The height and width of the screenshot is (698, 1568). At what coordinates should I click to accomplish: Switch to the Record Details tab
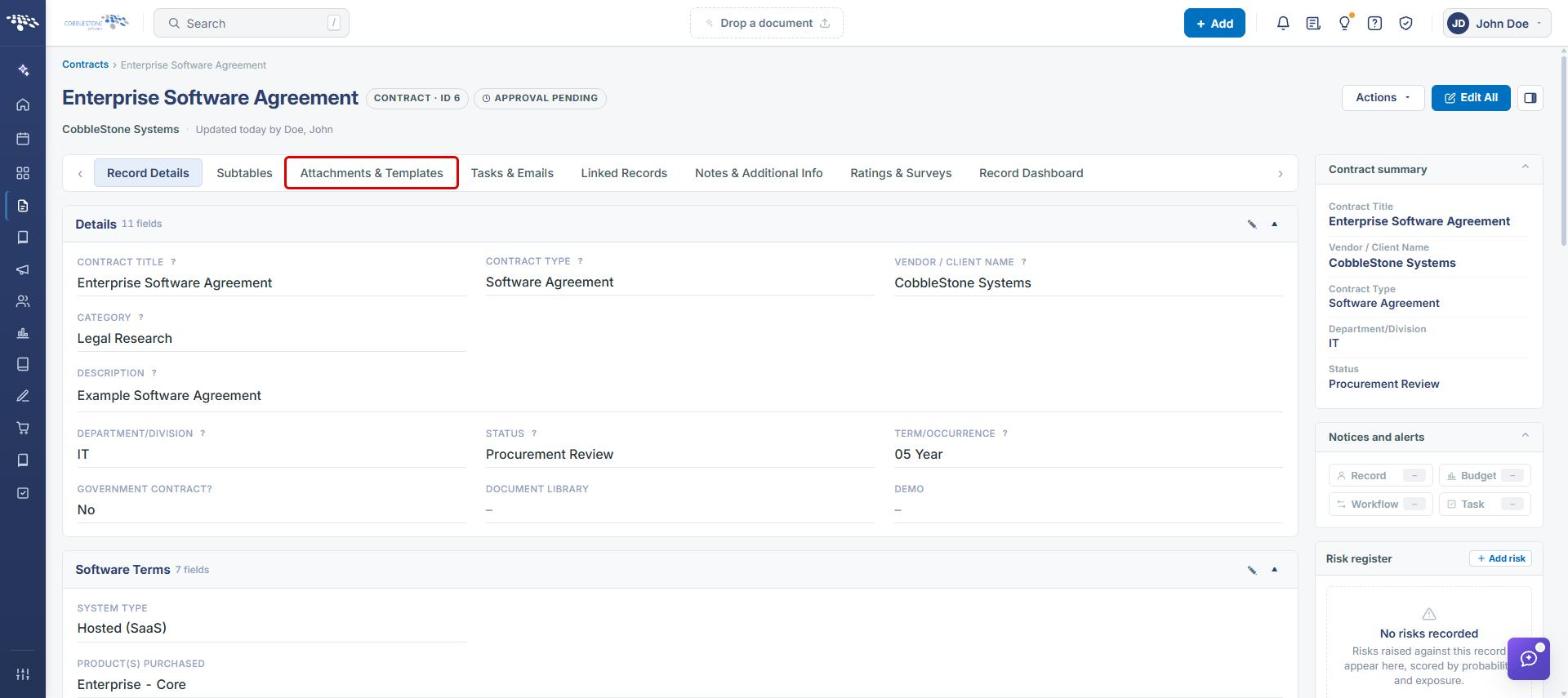(x=148, y=173)
